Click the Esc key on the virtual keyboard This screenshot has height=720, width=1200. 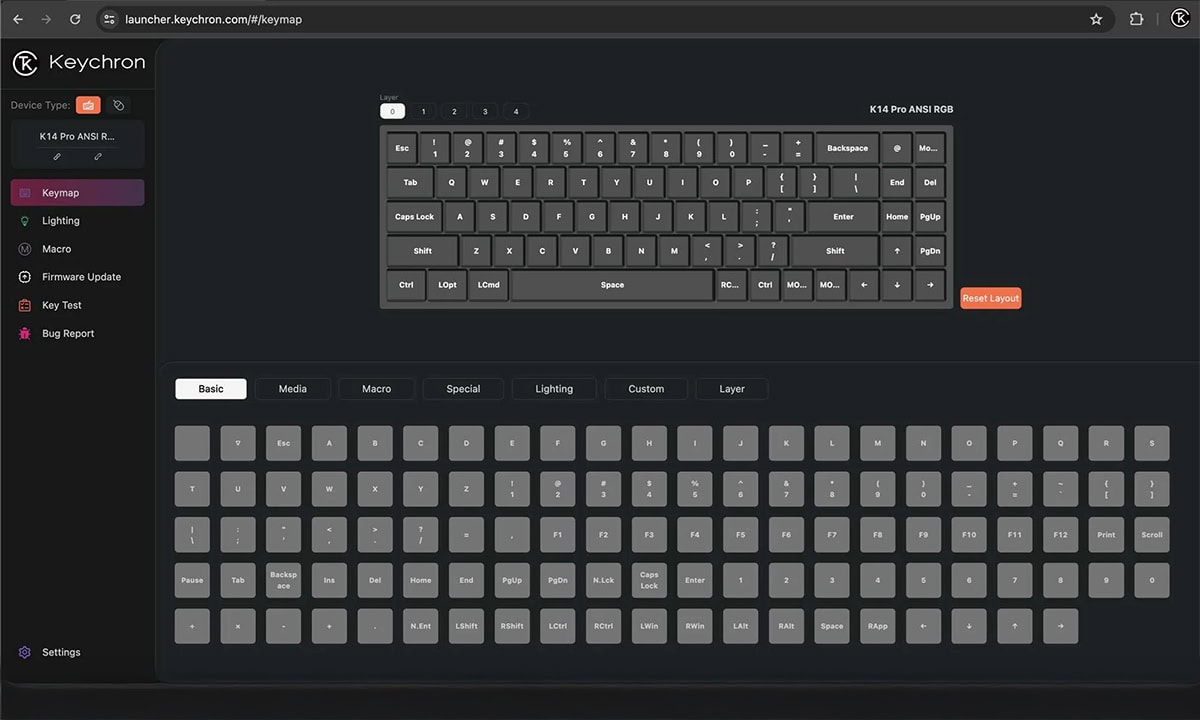[401, 148]
